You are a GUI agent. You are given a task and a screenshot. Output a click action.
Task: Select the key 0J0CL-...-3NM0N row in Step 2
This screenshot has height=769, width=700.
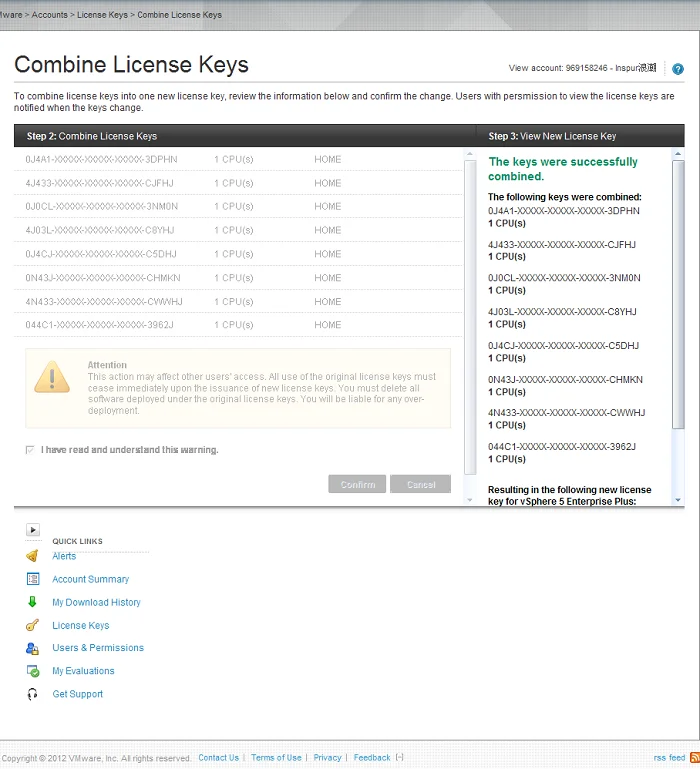click(x=238, y=206)
